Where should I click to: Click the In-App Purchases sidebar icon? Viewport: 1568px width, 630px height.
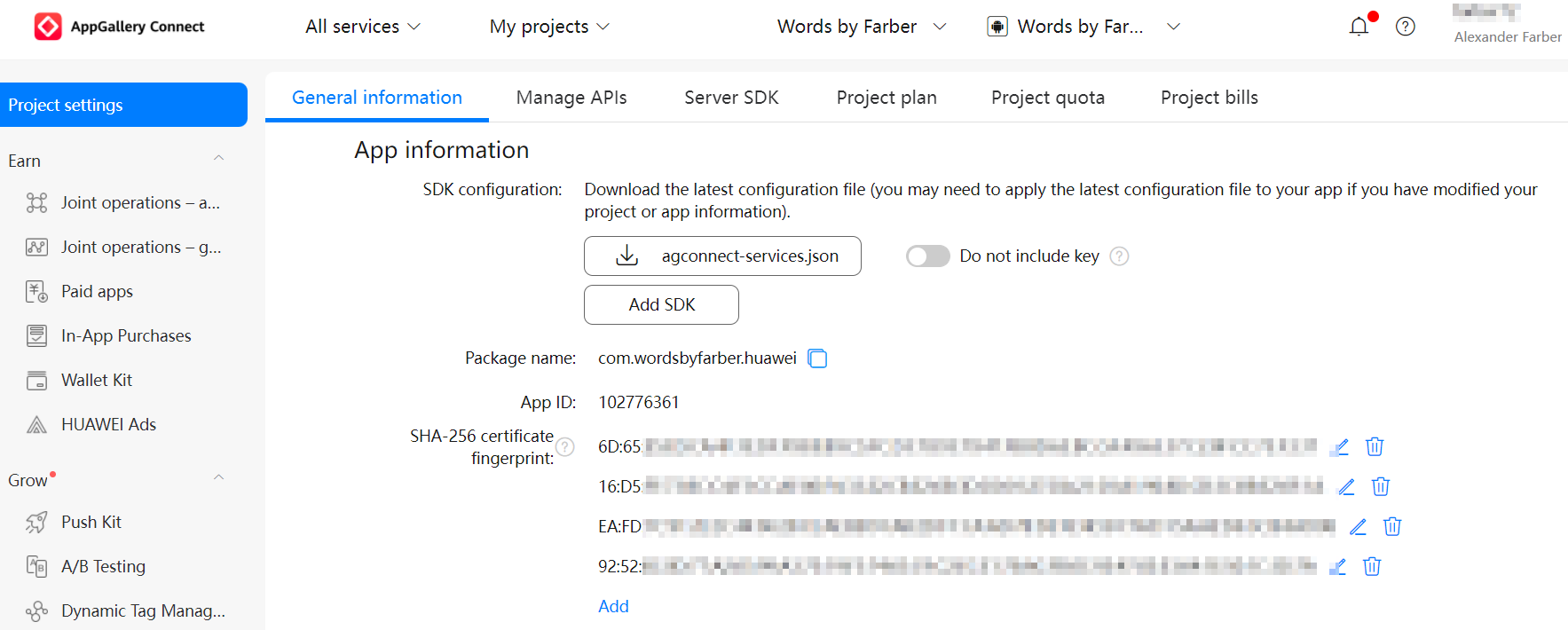(x=36, y=336)
